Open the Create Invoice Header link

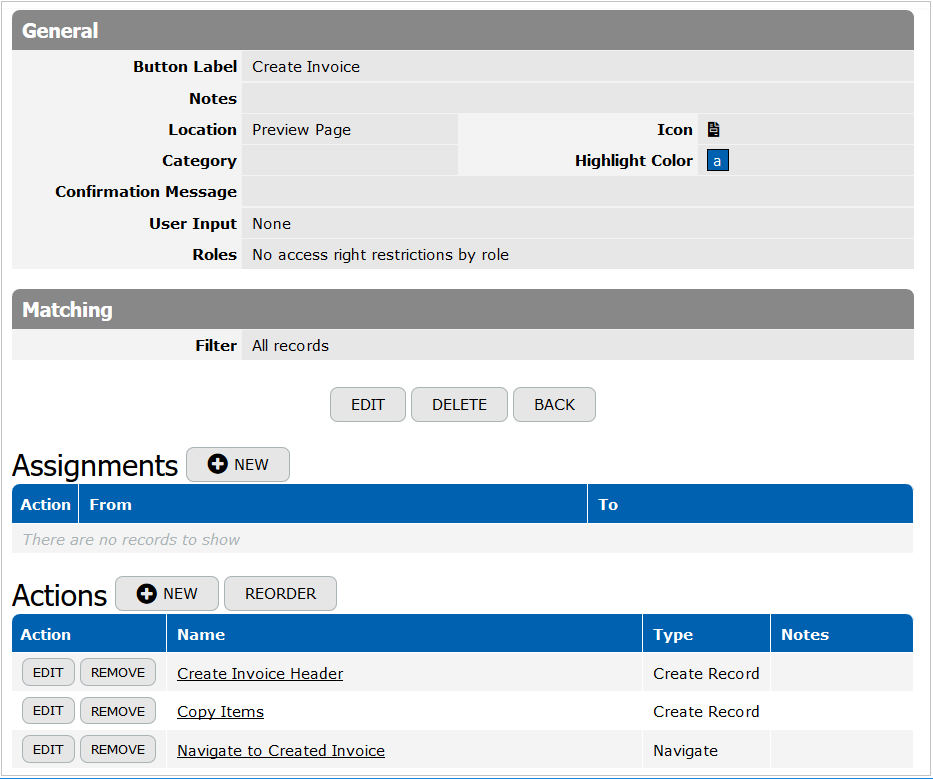[x=260, y=674]
